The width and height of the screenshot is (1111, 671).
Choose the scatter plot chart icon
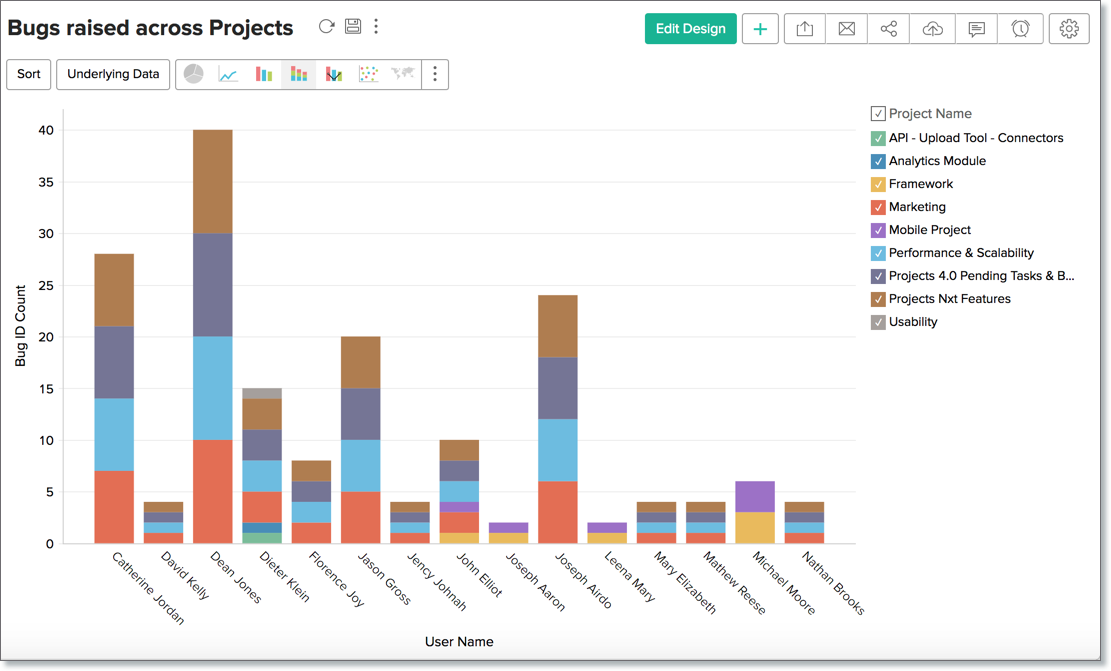pos(368,75)
